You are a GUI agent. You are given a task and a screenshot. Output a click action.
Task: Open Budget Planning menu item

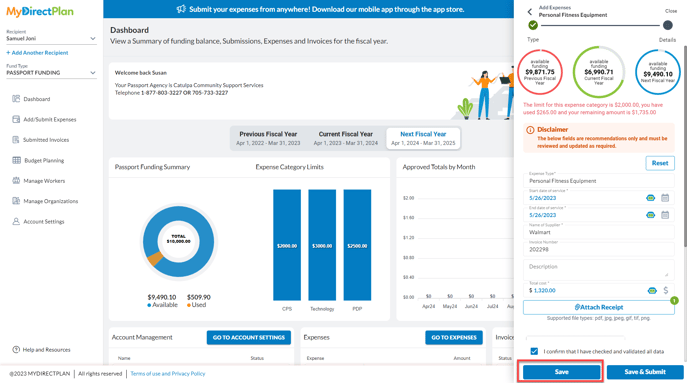point(44,160)
